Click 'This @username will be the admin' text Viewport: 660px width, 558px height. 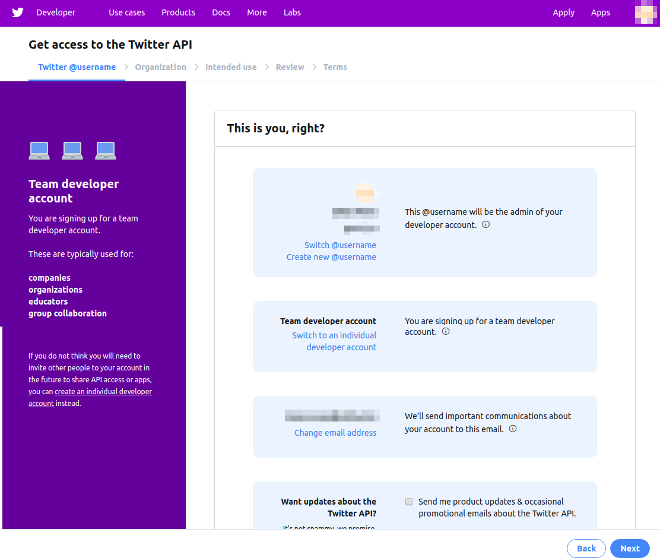(484, 218)
